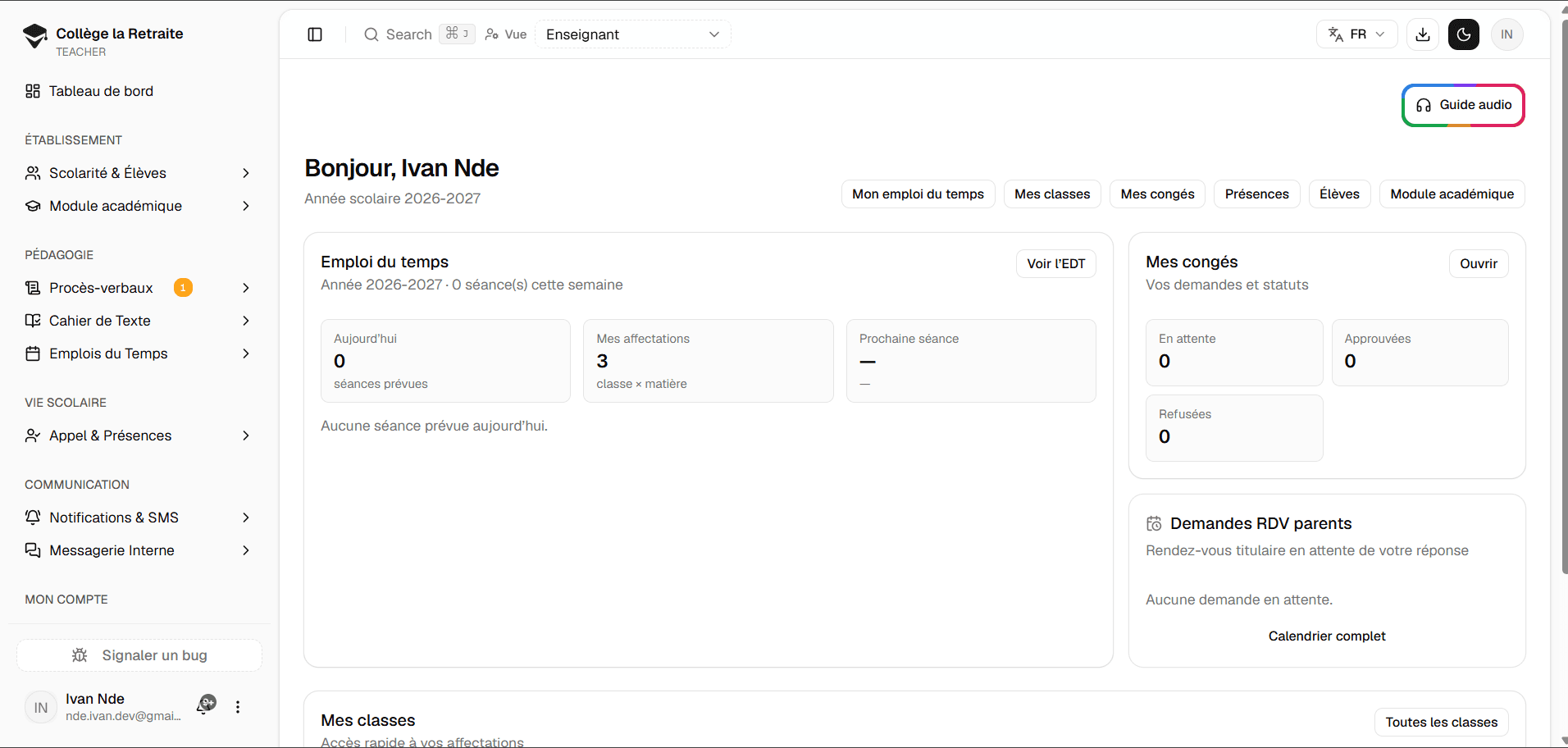1568x748 pixels.
Task: Click the Collège la Retraite graduation cap logo
Action: coord(35,35)
